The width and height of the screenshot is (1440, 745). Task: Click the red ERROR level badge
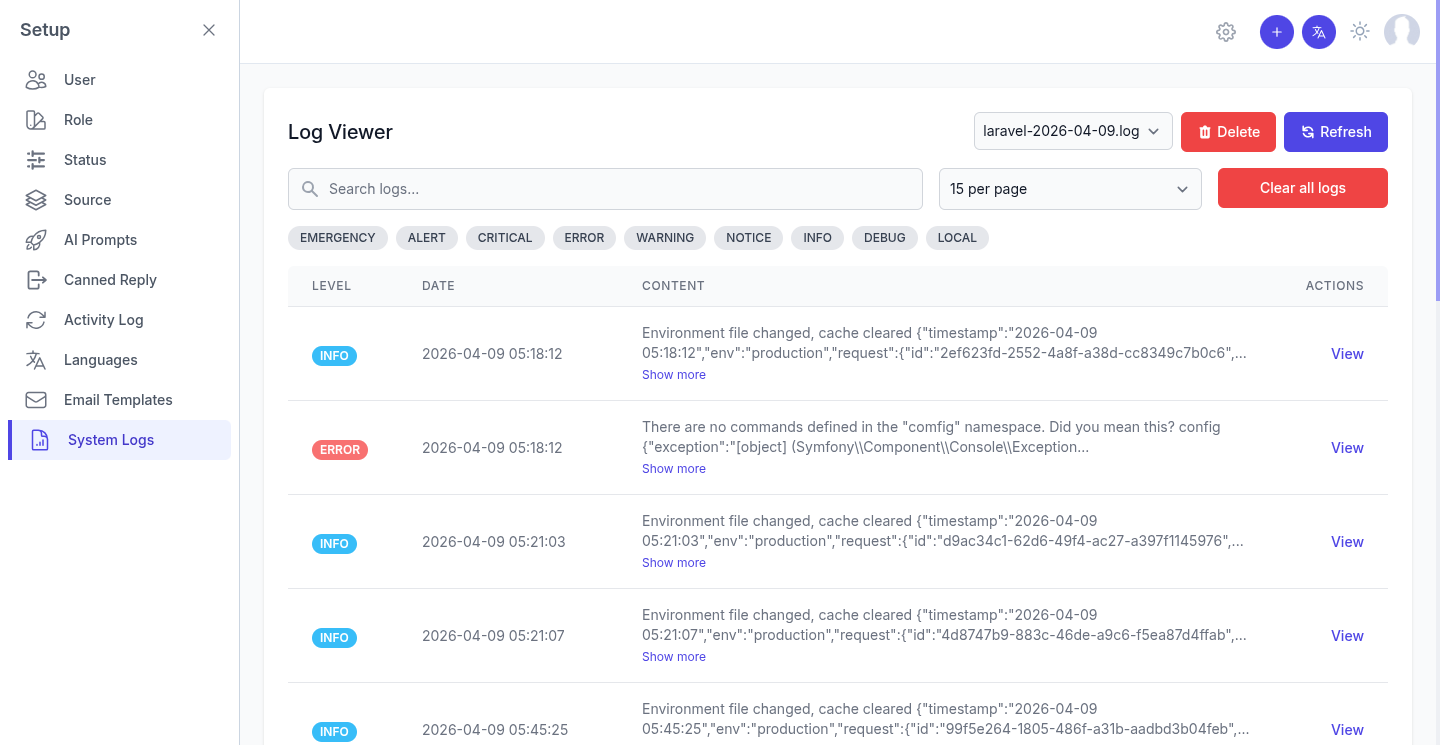[x=340, y=450]
